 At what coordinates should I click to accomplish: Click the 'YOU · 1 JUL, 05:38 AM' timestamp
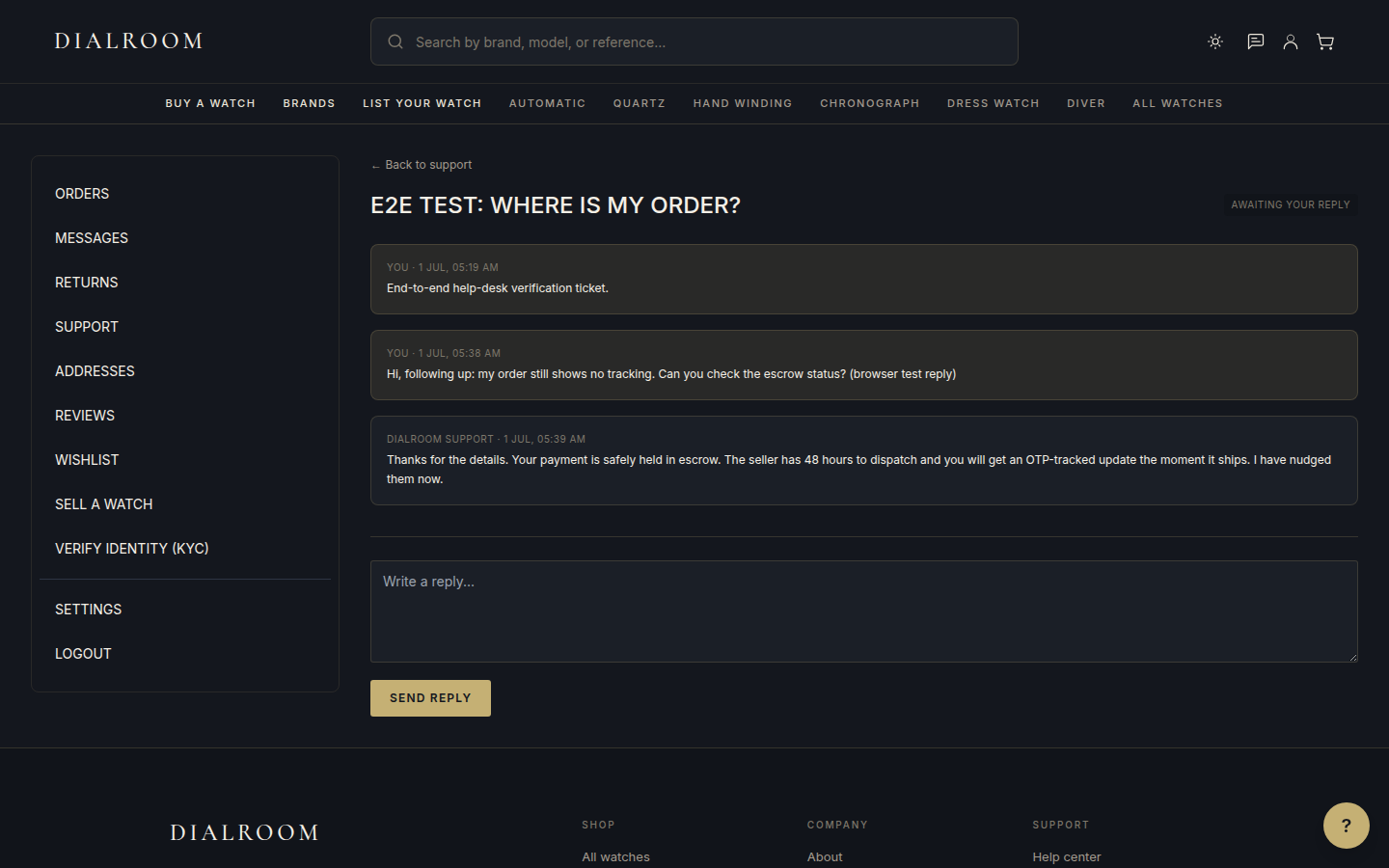444,353
